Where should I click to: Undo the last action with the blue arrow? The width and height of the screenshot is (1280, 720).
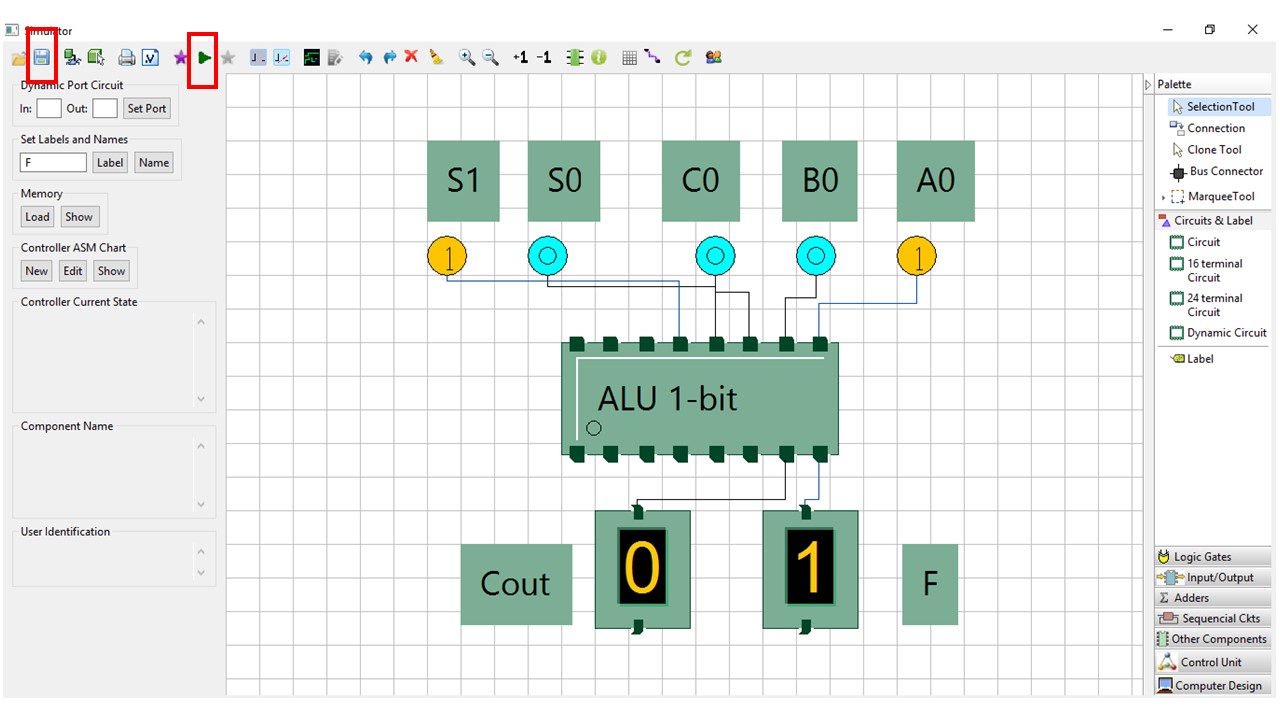coord(365,57)
